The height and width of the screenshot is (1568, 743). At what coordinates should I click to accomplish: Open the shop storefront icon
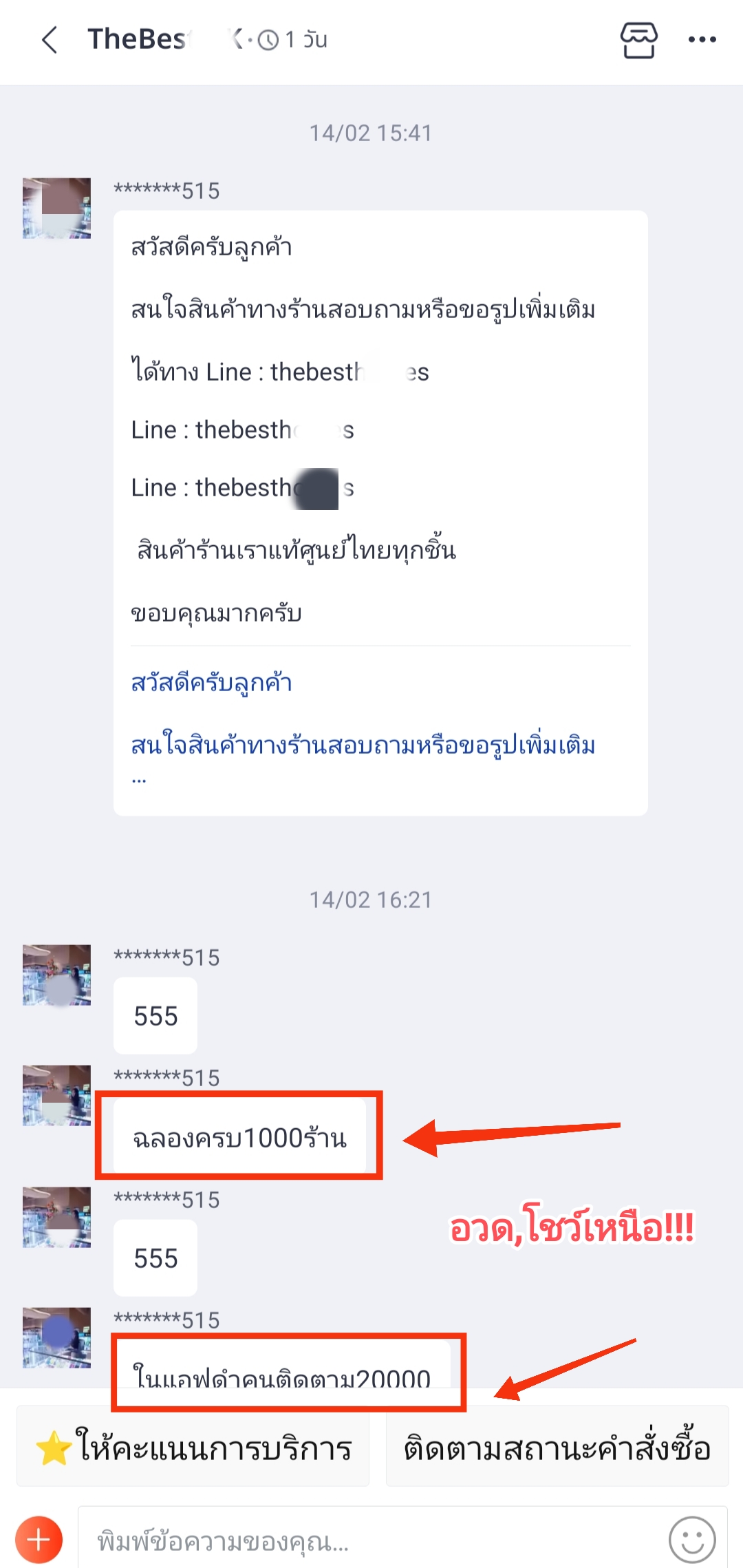[x=639, y=40]
